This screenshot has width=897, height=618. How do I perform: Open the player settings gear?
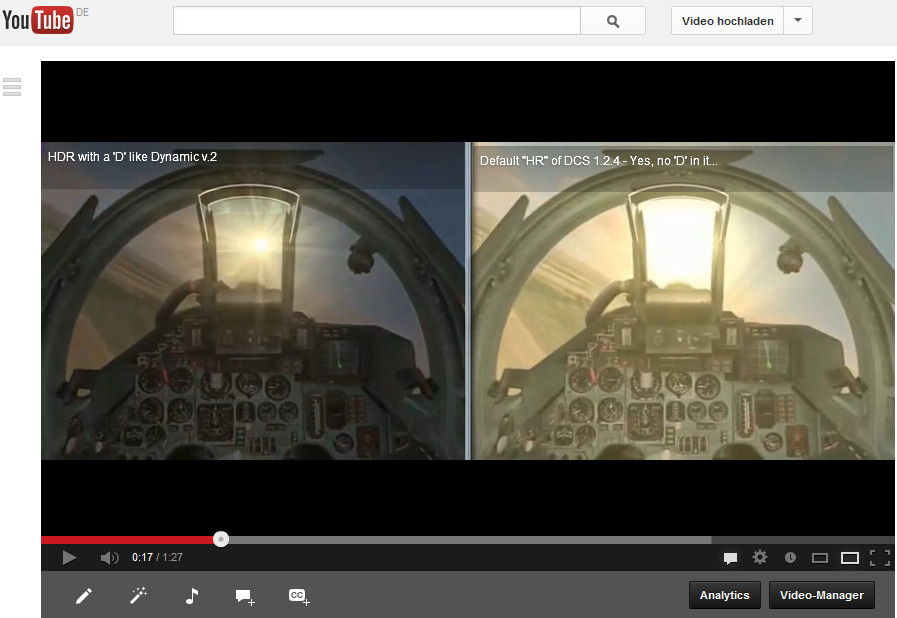tap(760, 557)
